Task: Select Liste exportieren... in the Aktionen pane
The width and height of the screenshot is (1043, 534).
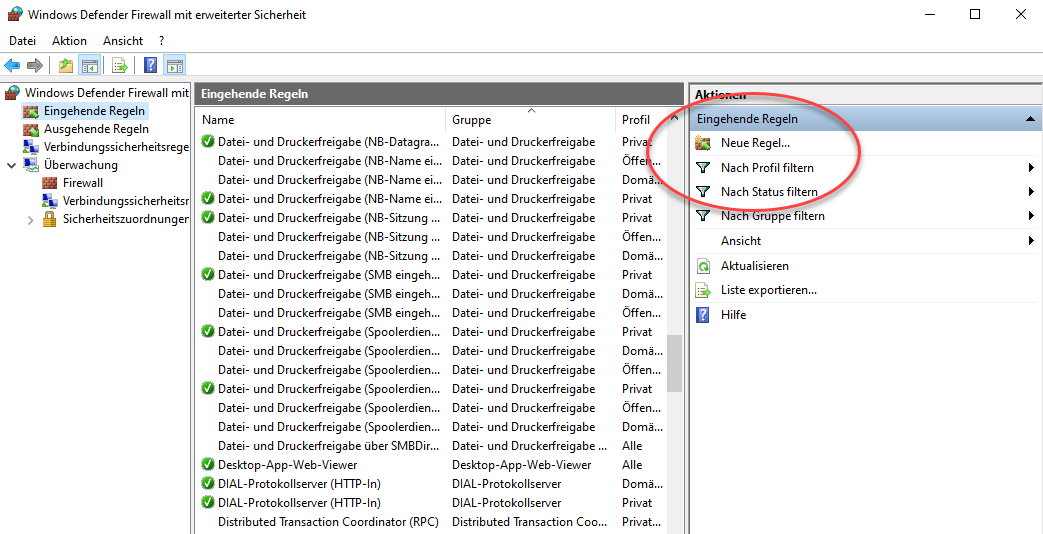Action: (768, 291)
